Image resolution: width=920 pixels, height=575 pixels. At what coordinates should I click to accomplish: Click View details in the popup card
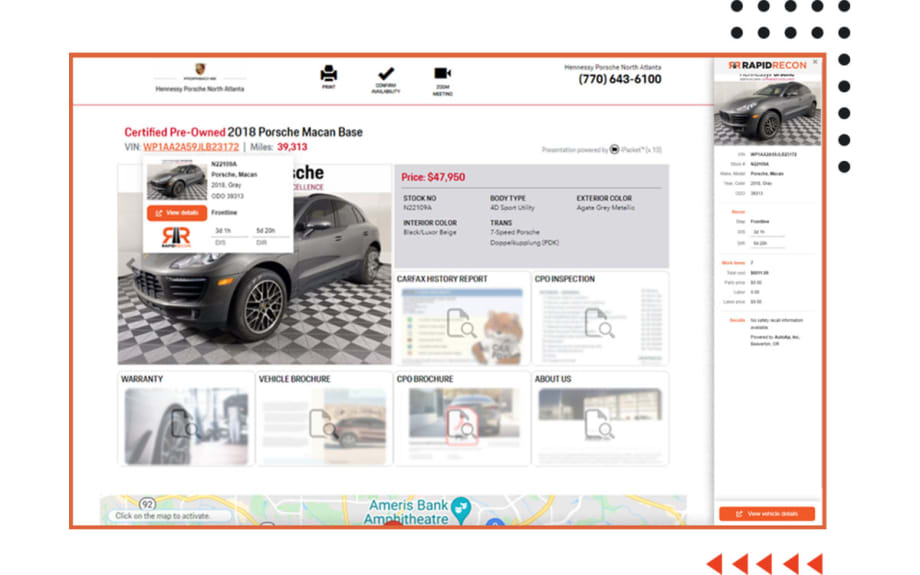click(x=177, y=213)
